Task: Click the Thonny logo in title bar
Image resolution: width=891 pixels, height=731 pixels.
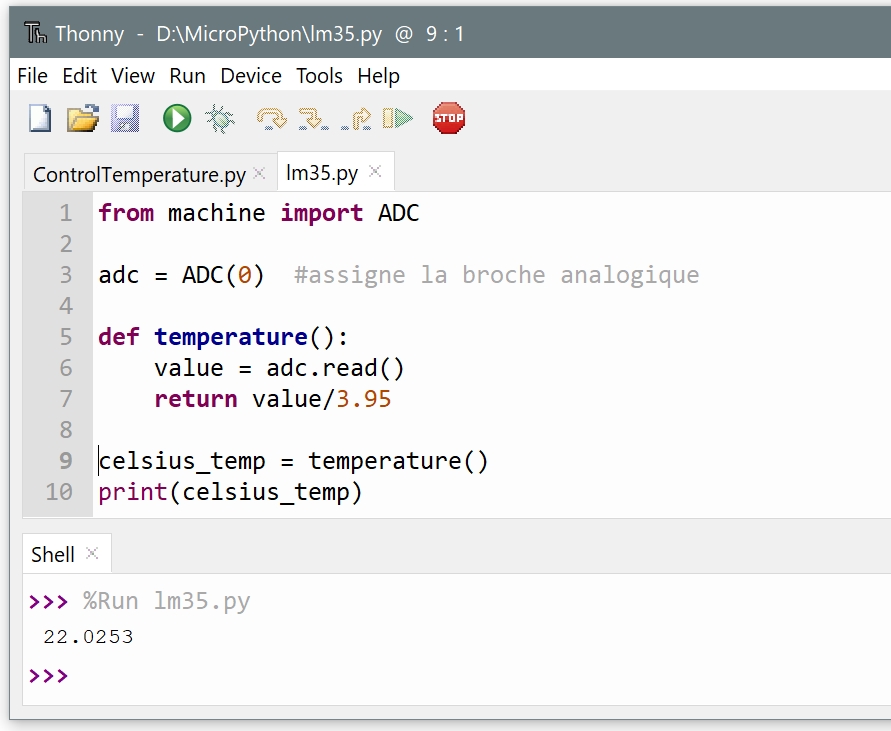Action: click(x=35, y=33)
